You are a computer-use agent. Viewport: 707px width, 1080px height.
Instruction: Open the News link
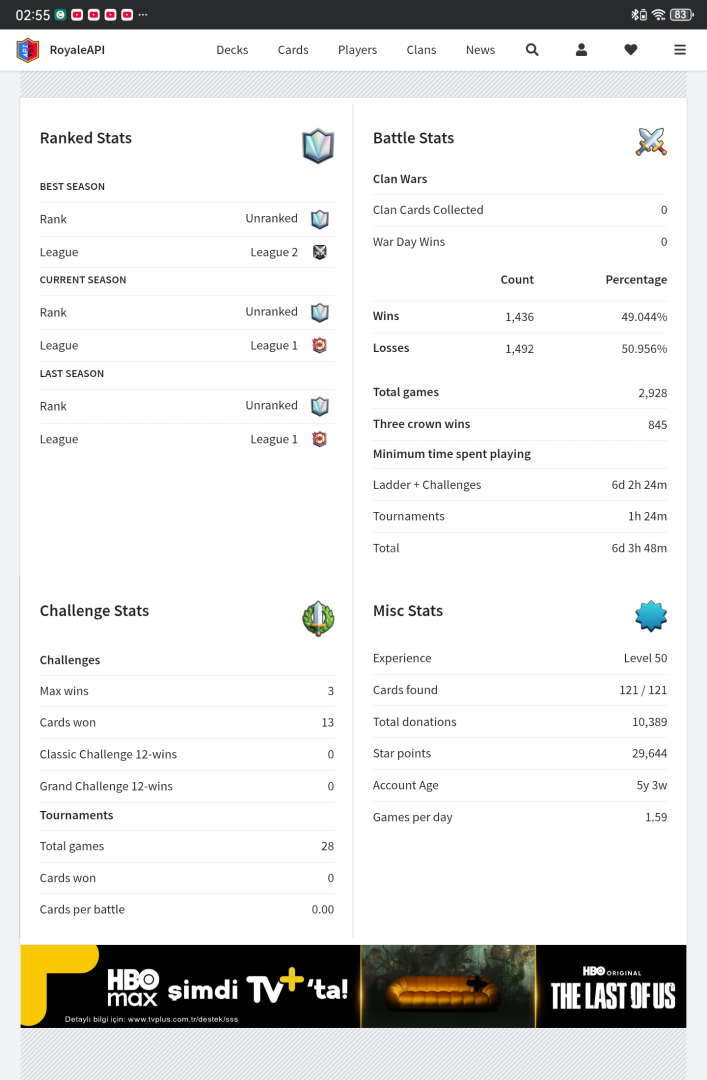(x=480, y=50)
